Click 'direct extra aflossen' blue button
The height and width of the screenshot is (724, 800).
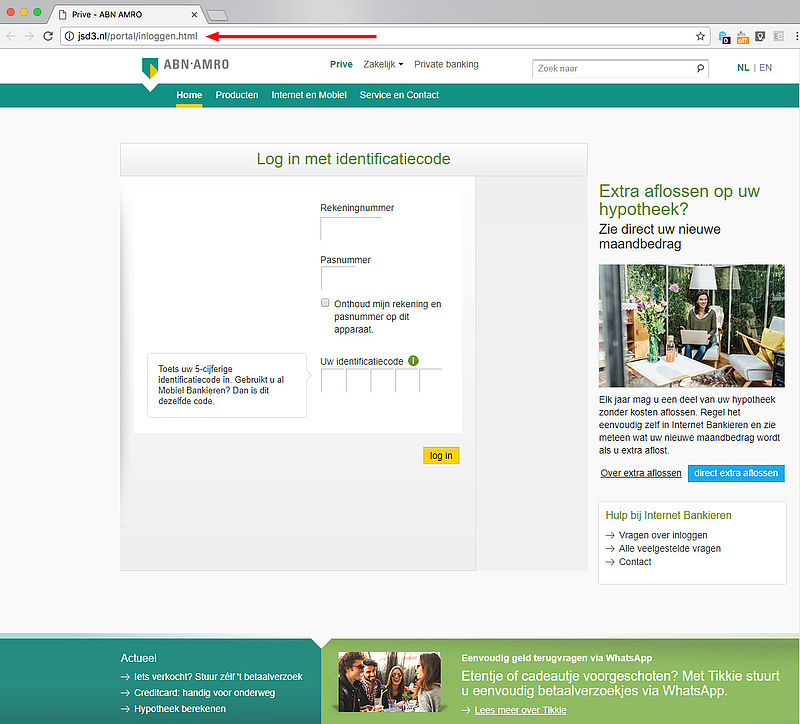point(736,473)
